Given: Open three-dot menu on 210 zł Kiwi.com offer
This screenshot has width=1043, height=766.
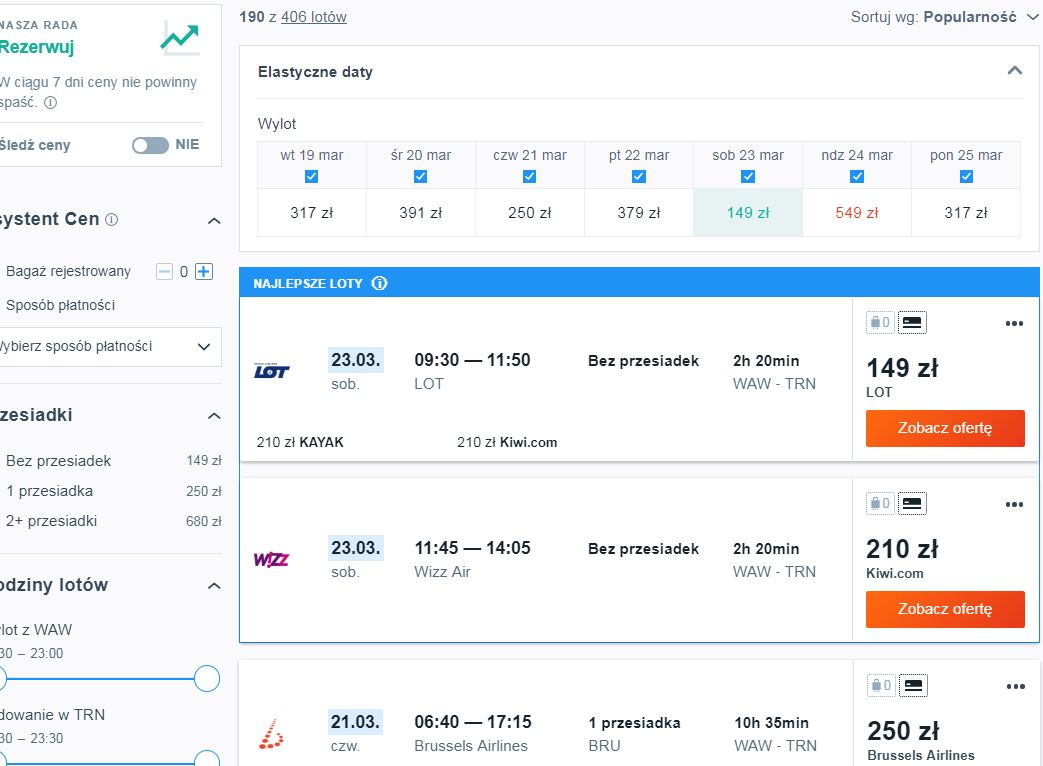Looking at the screenshot, I should [1014, 504].
